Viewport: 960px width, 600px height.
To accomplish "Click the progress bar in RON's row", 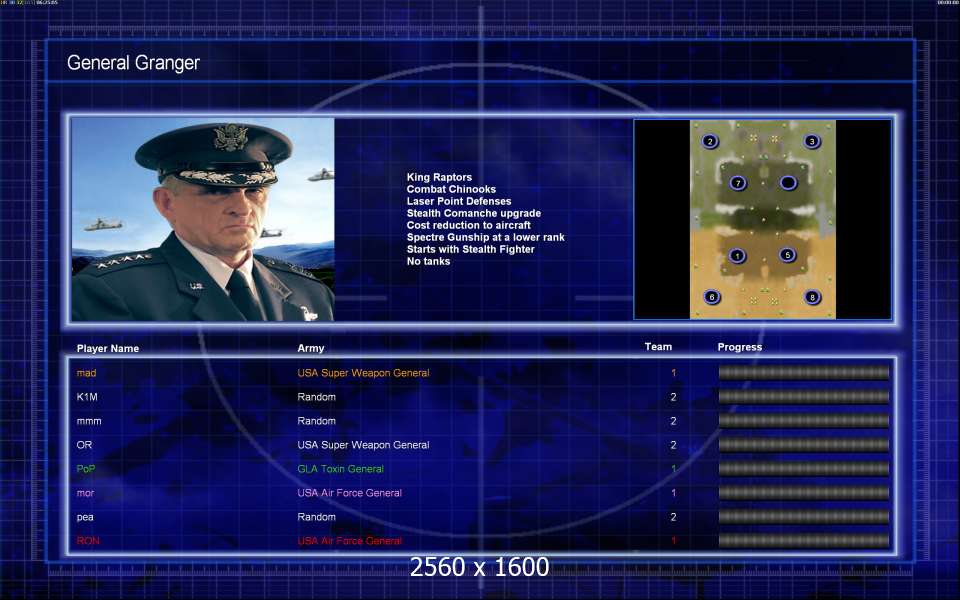I will click(803, 541).
